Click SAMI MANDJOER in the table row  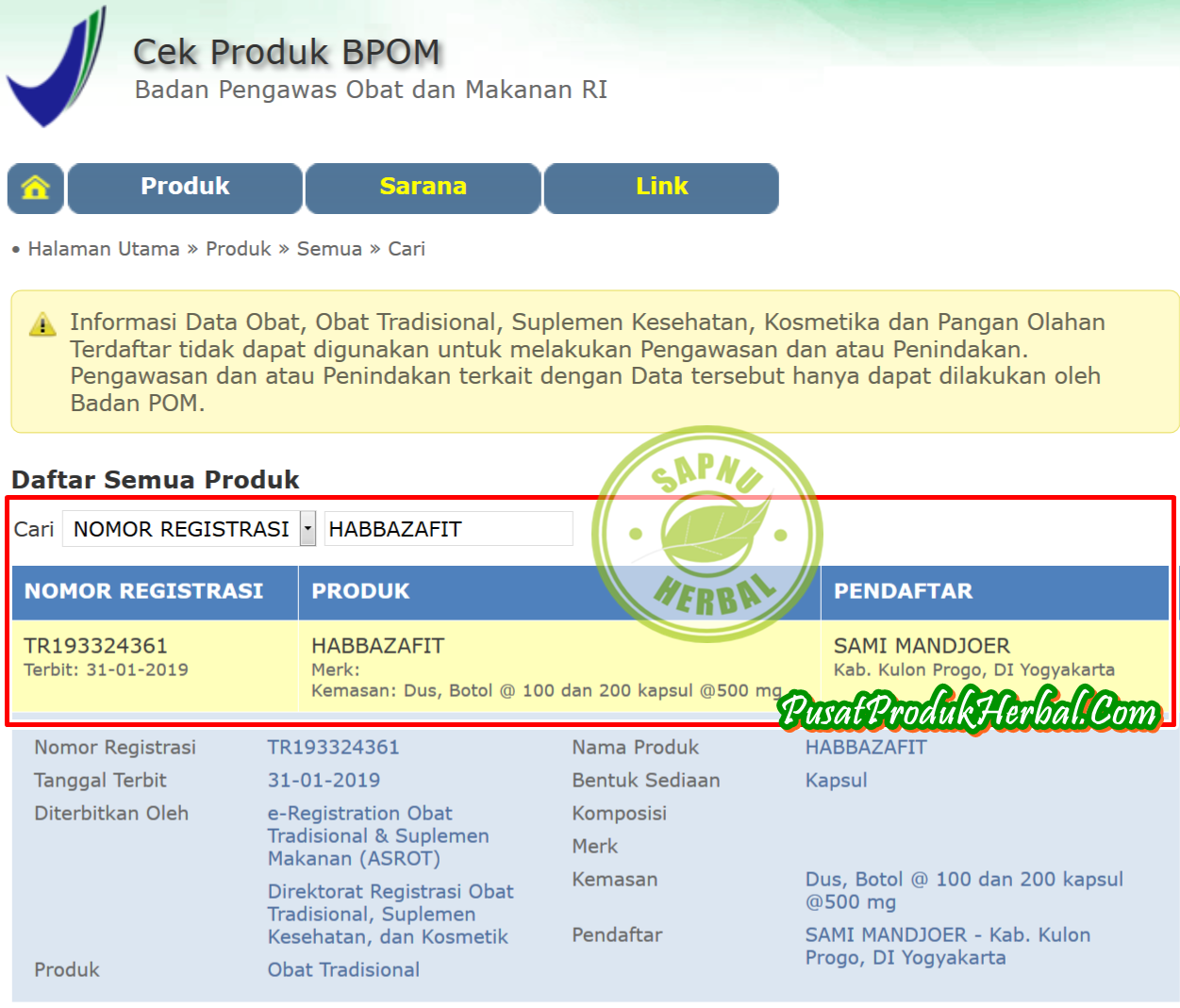(x=922, y=647)
